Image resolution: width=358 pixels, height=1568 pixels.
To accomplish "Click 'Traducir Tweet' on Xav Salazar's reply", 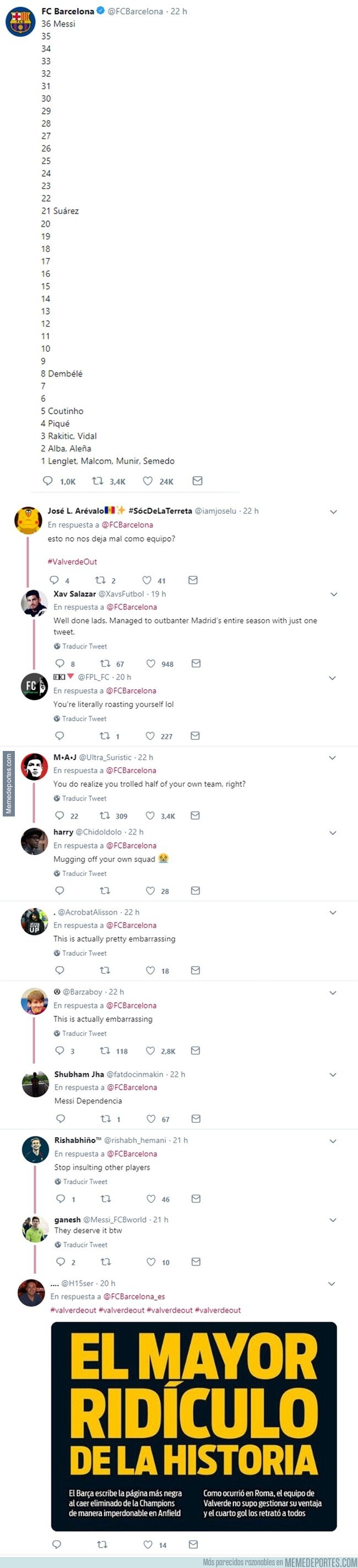I will click(80, 646).
